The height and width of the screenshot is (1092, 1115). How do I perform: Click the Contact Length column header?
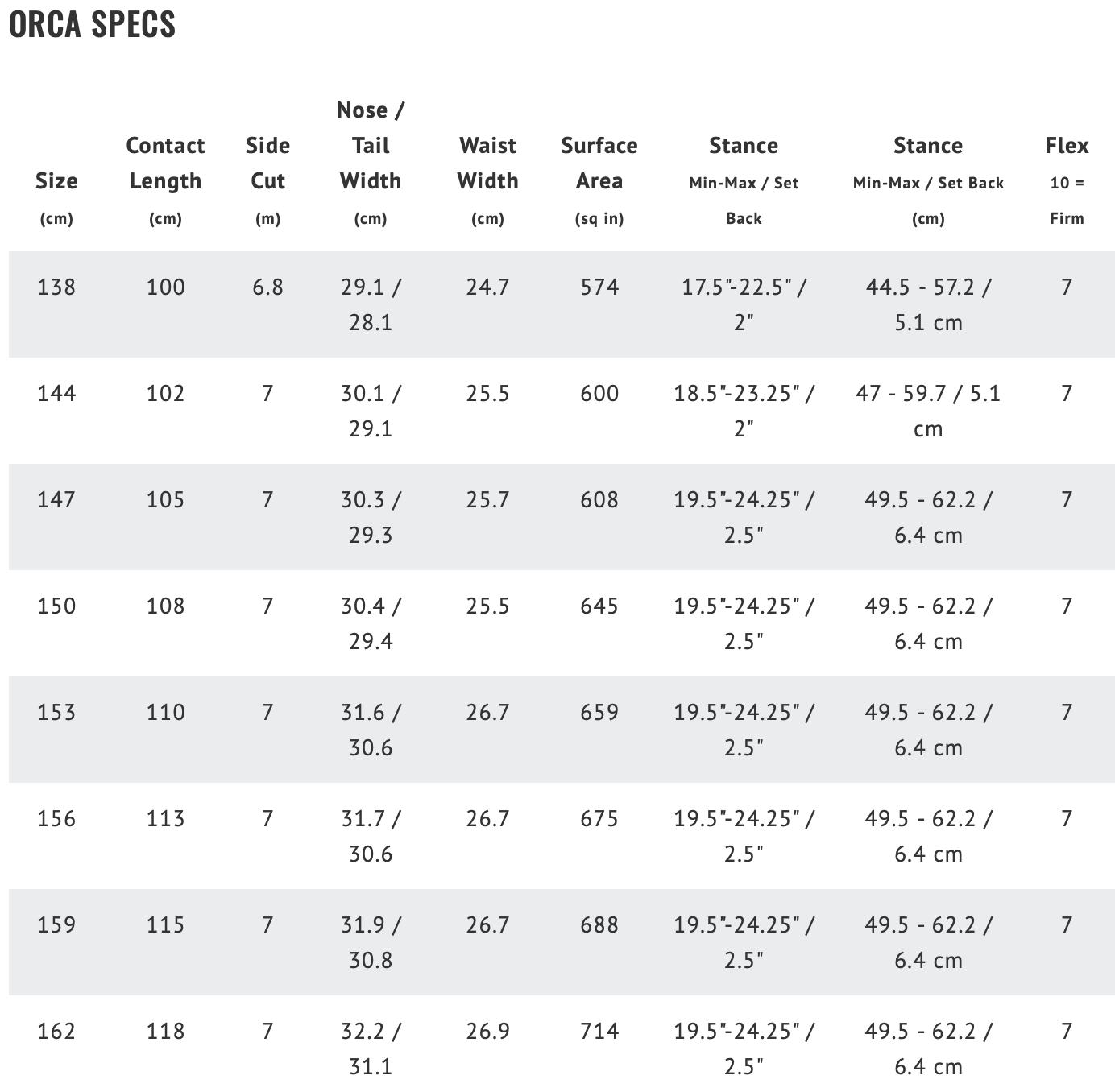[x=165, y=163]
